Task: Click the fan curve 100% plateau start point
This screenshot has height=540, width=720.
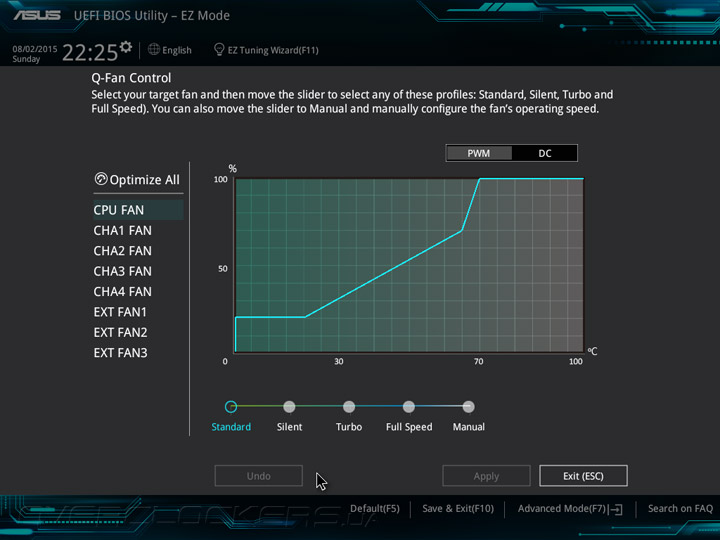Action: click(479, 179)
